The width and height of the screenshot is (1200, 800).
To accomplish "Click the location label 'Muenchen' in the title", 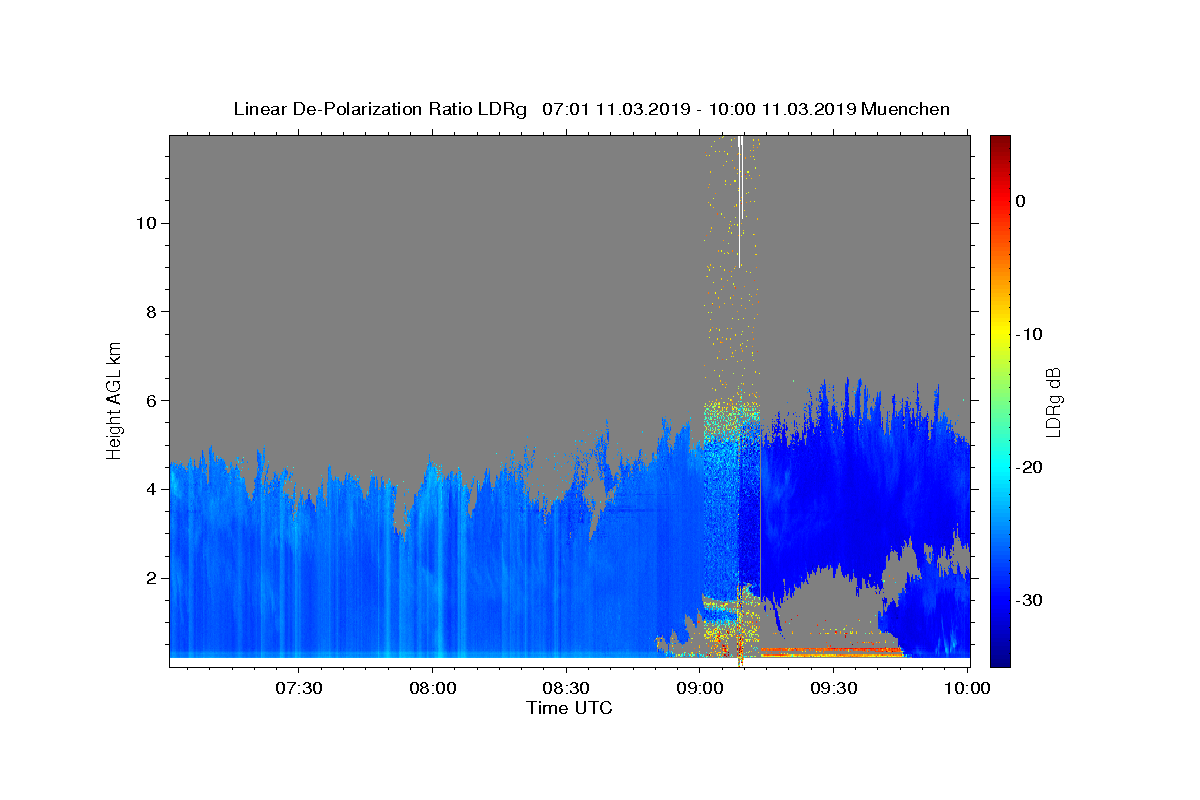I will pyautogui.click(x=905, y=109).
